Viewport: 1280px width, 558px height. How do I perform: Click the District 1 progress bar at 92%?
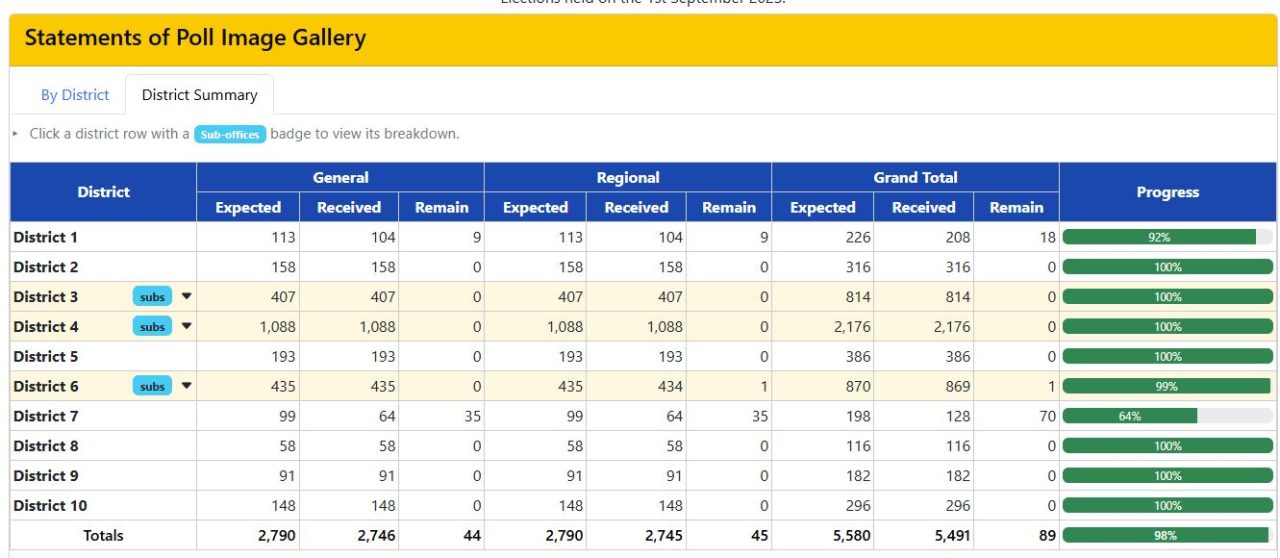pyautogui.click(x=1167, y=237)
